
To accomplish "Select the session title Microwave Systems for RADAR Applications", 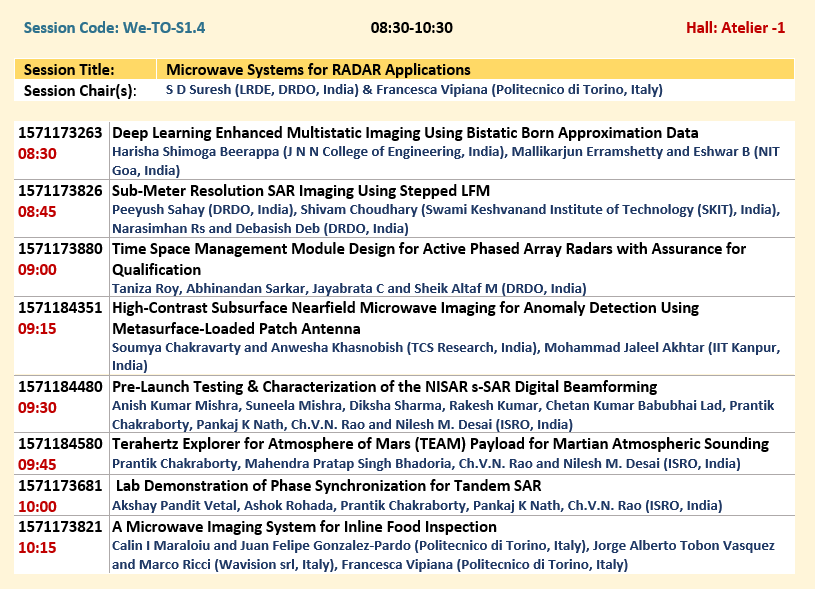I will [x=318, y=70].
